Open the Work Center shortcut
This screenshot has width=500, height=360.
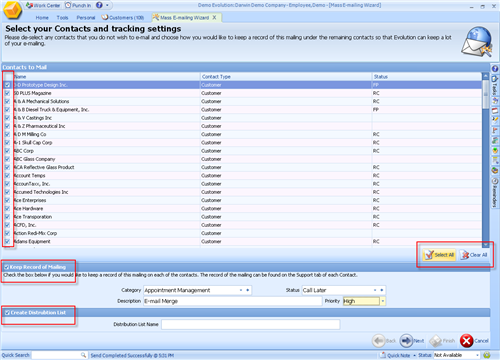click(43, 5)
